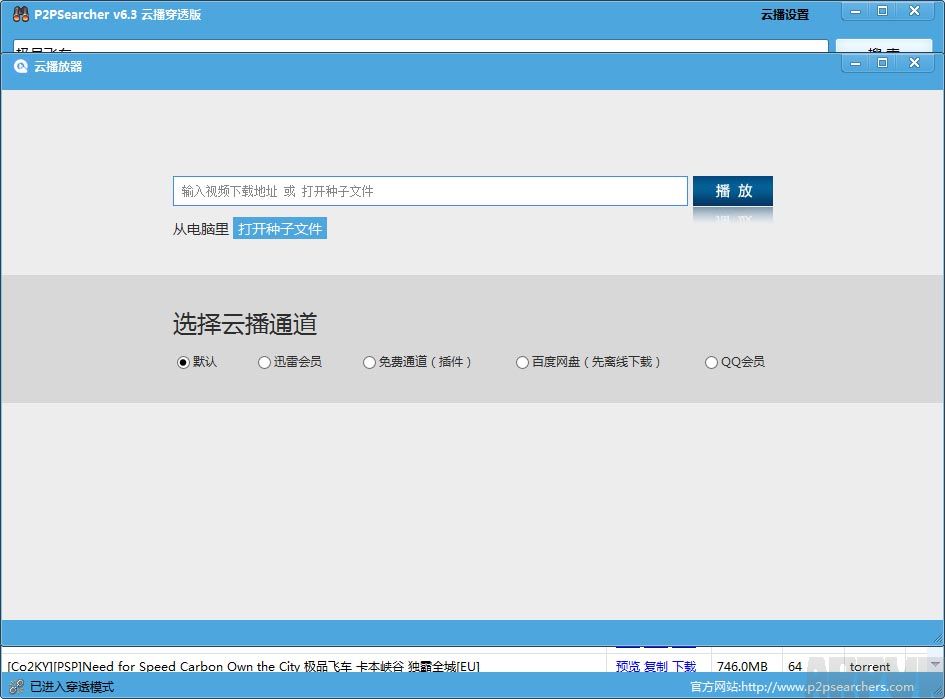
Task: Select the 默认 channel radio button
Action: (x=183, y=362)
